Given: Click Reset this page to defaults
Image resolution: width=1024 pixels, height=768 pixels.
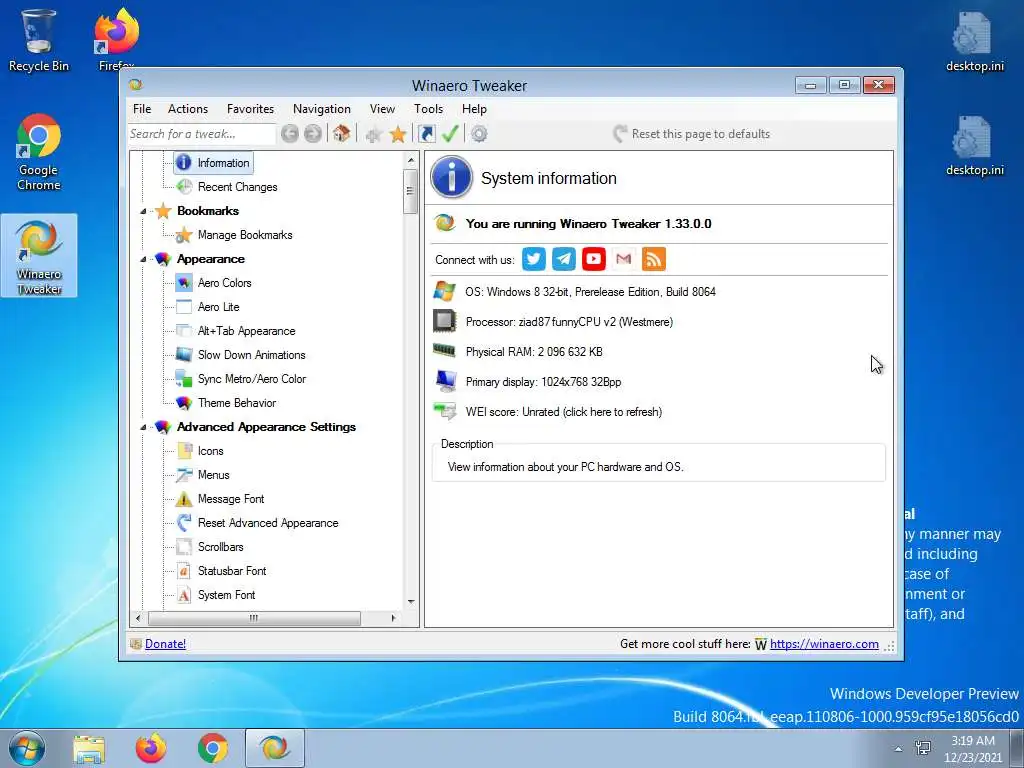Looking at the screenshot, I should (691, 134).
